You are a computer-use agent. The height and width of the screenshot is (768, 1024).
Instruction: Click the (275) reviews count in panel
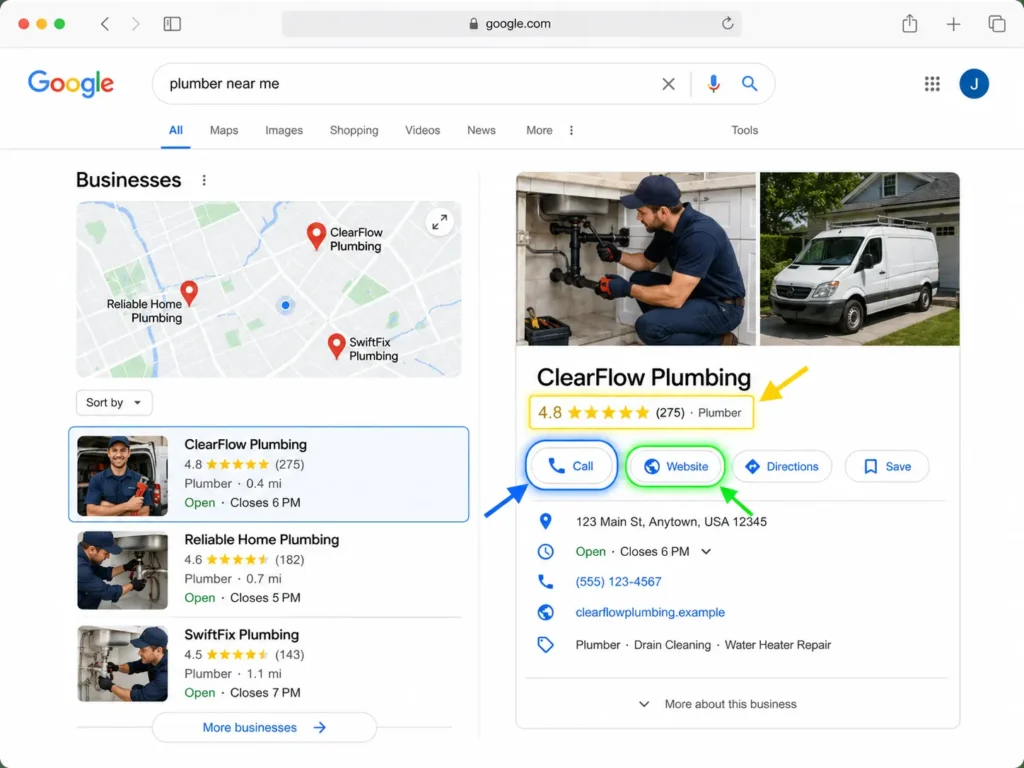click(670, 413)
